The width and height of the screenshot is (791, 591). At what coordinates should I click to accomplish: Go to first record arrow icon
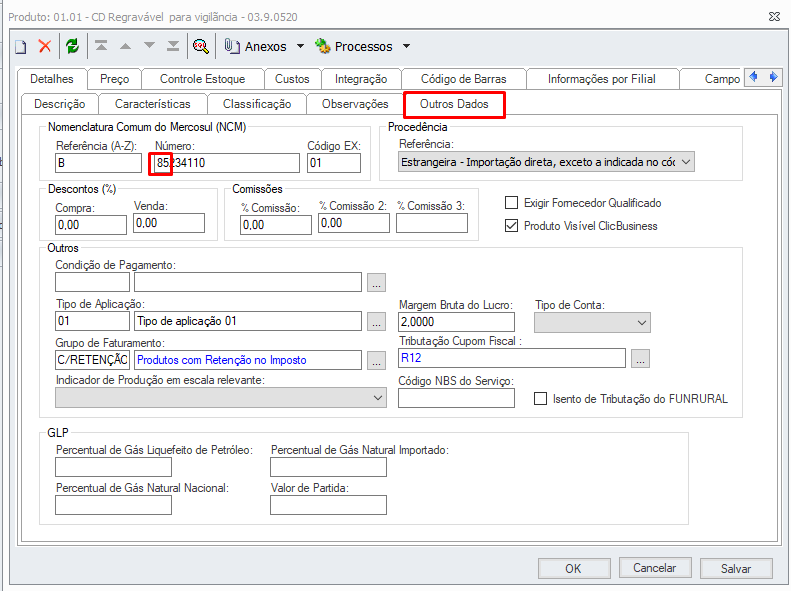click(x=101, y=46)
